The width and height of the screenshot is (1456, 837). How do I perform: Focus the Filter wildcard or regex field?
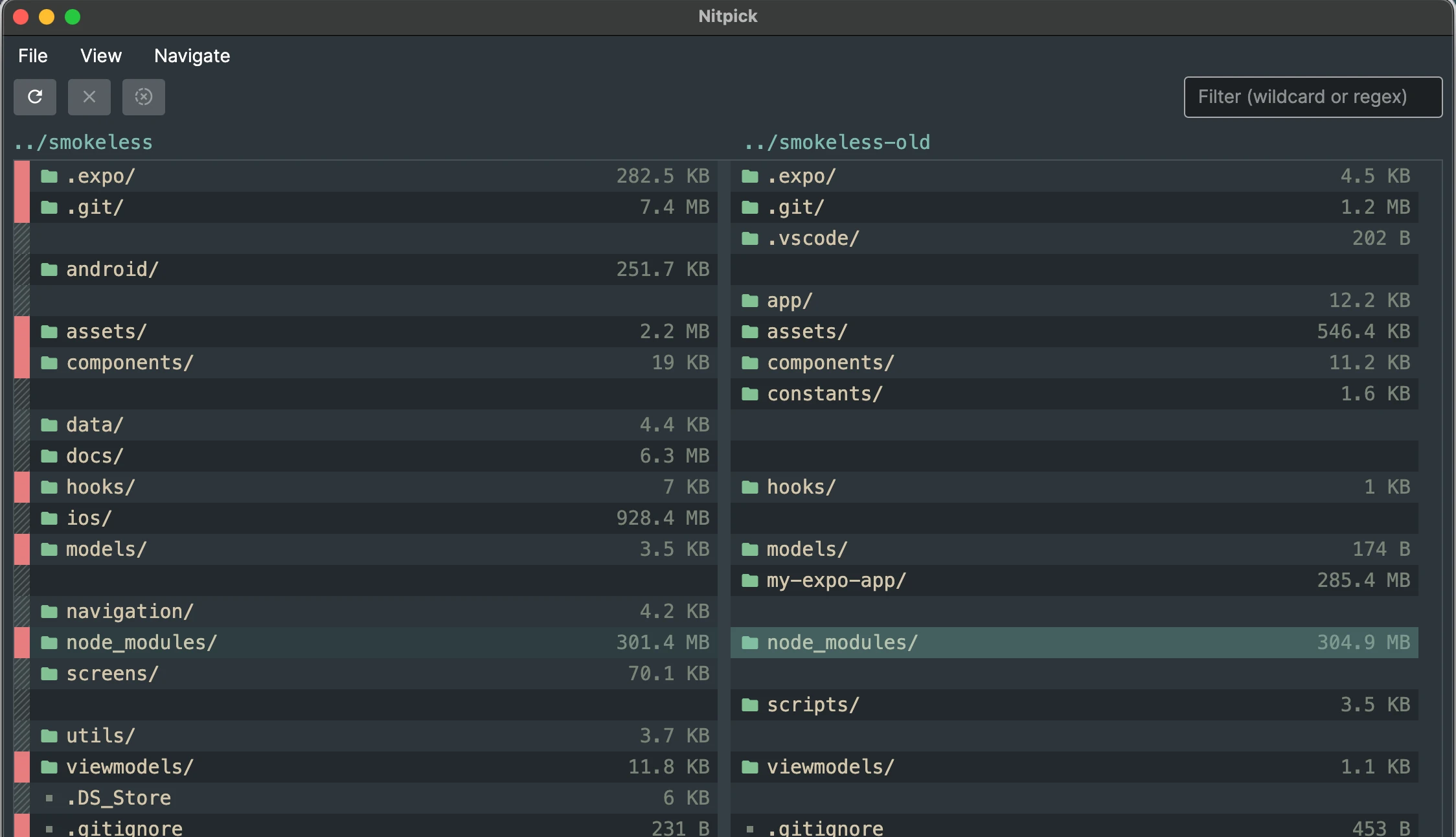point(1313,97)
